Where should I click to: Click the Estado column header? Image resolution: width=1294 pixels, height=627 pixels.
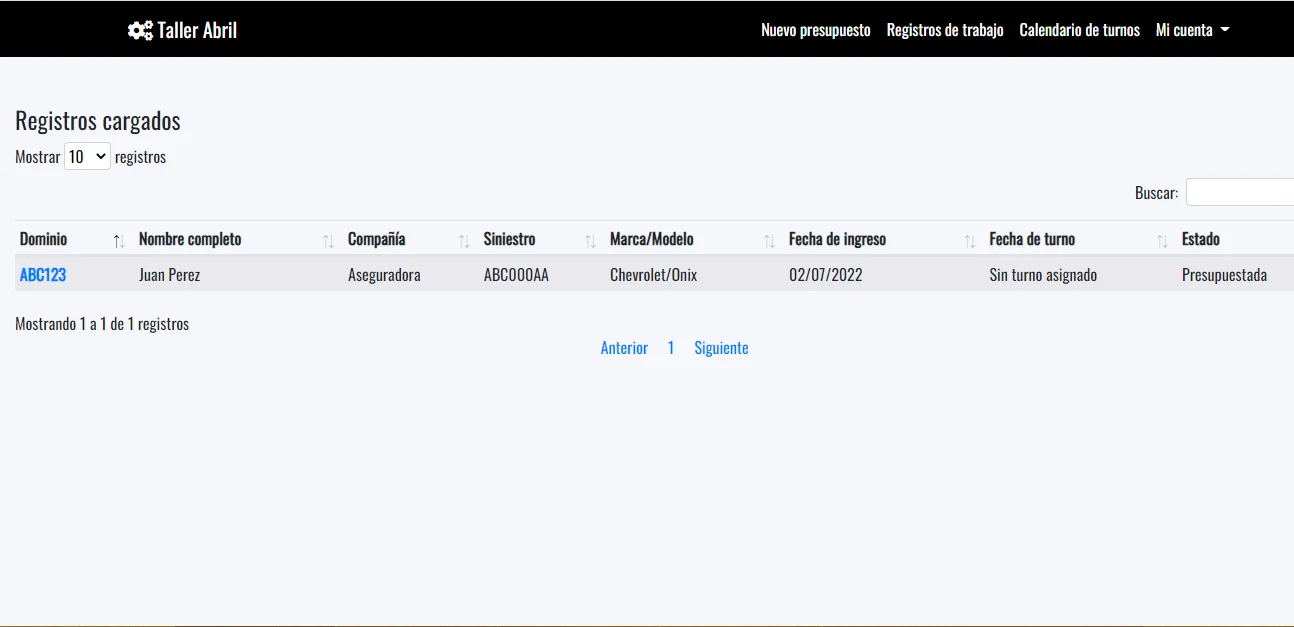(1200, 239)
